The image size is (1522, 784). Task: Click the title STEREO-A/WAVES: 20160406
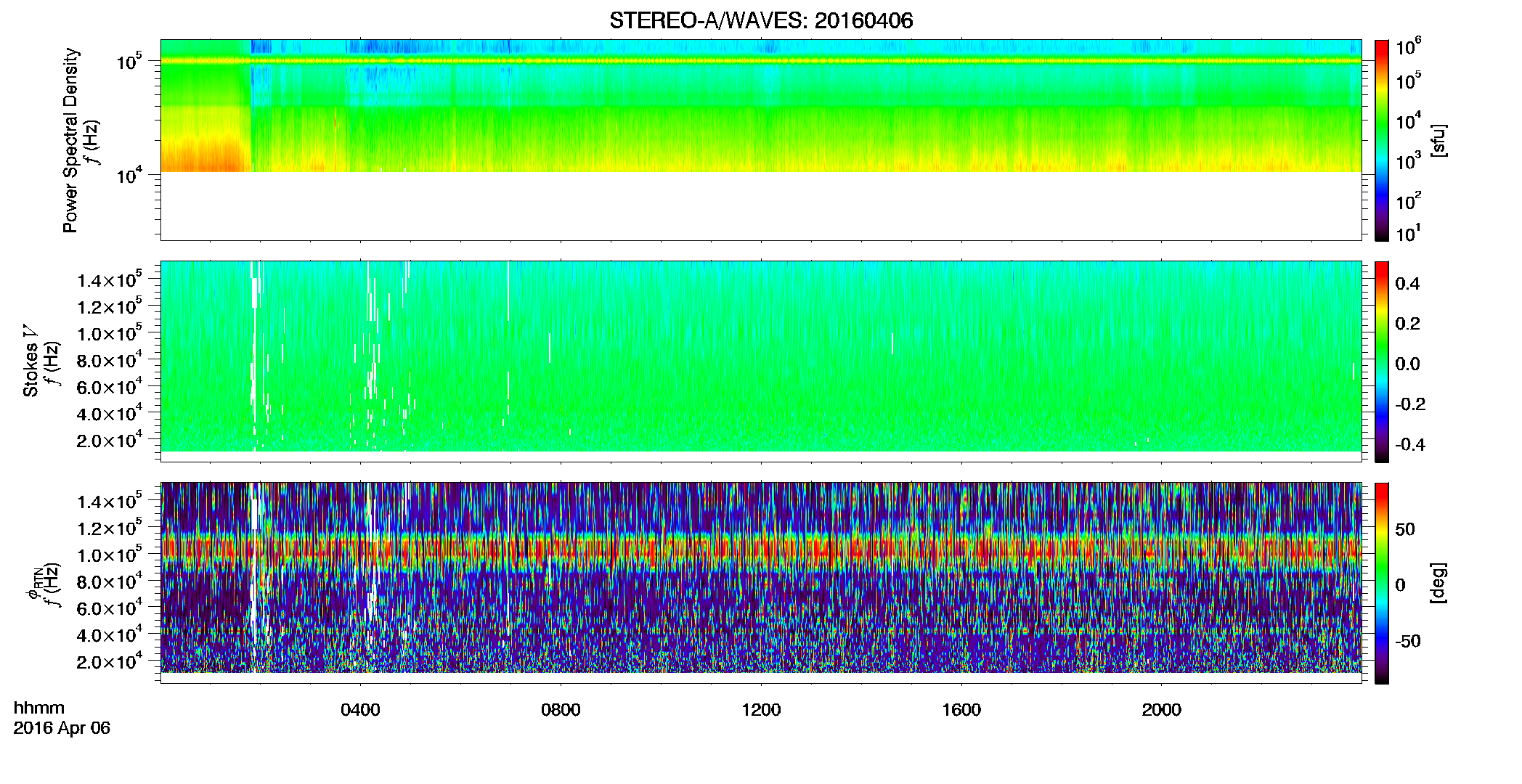point(761,20)
